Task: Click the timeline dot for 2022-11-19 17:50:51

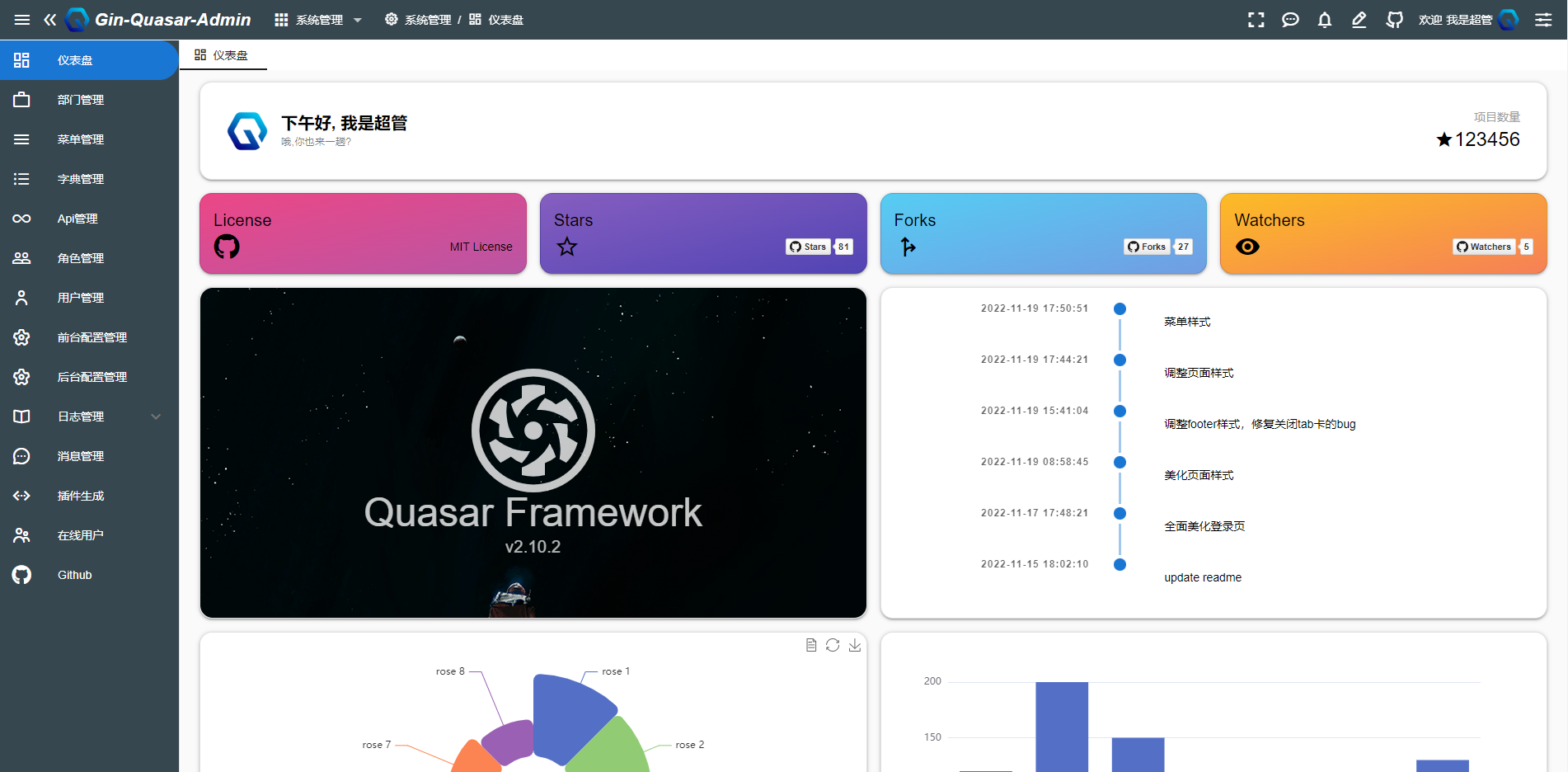Action: click(1120, 308)
